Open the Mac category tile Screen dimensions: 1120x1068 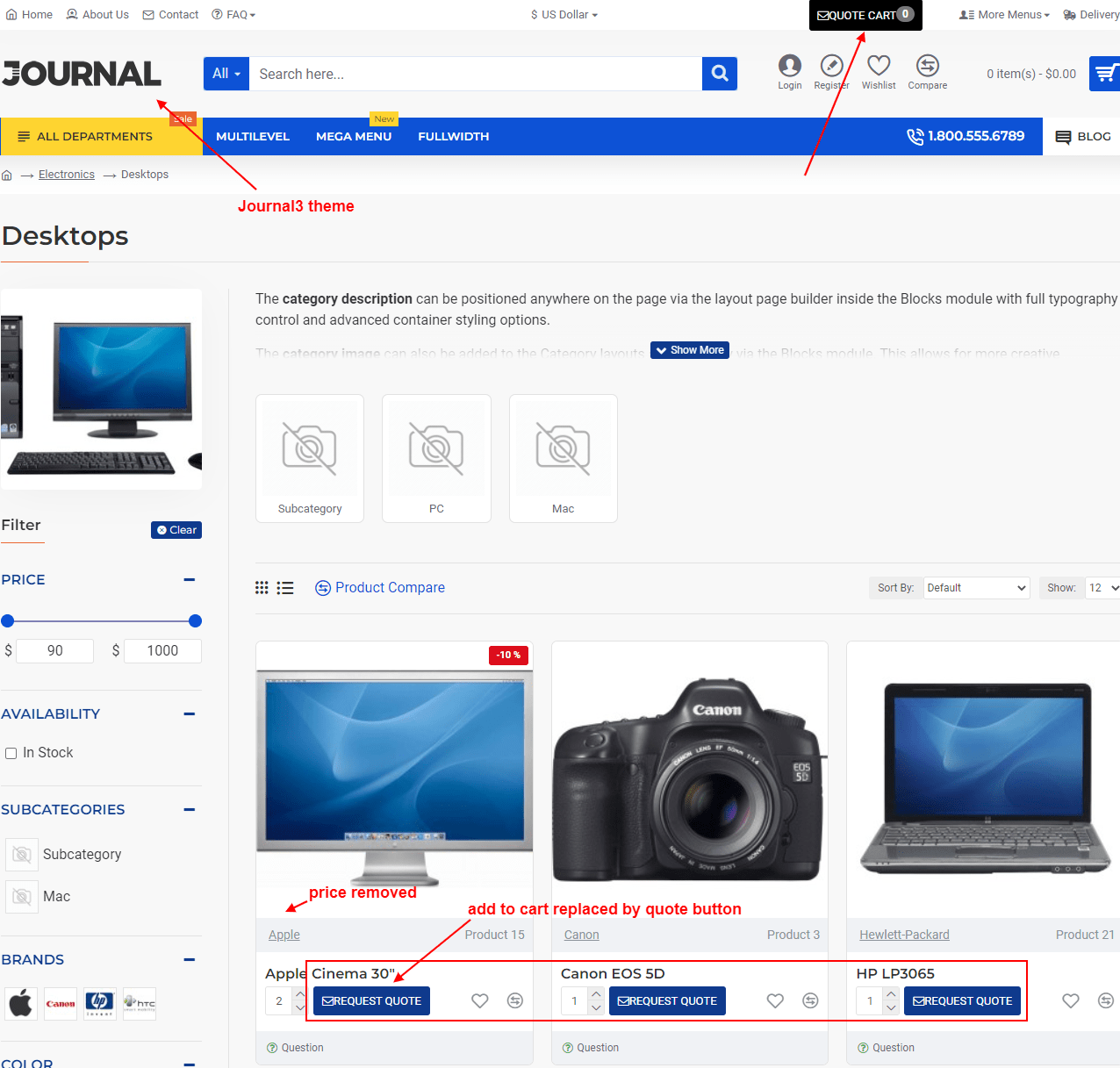564,458
